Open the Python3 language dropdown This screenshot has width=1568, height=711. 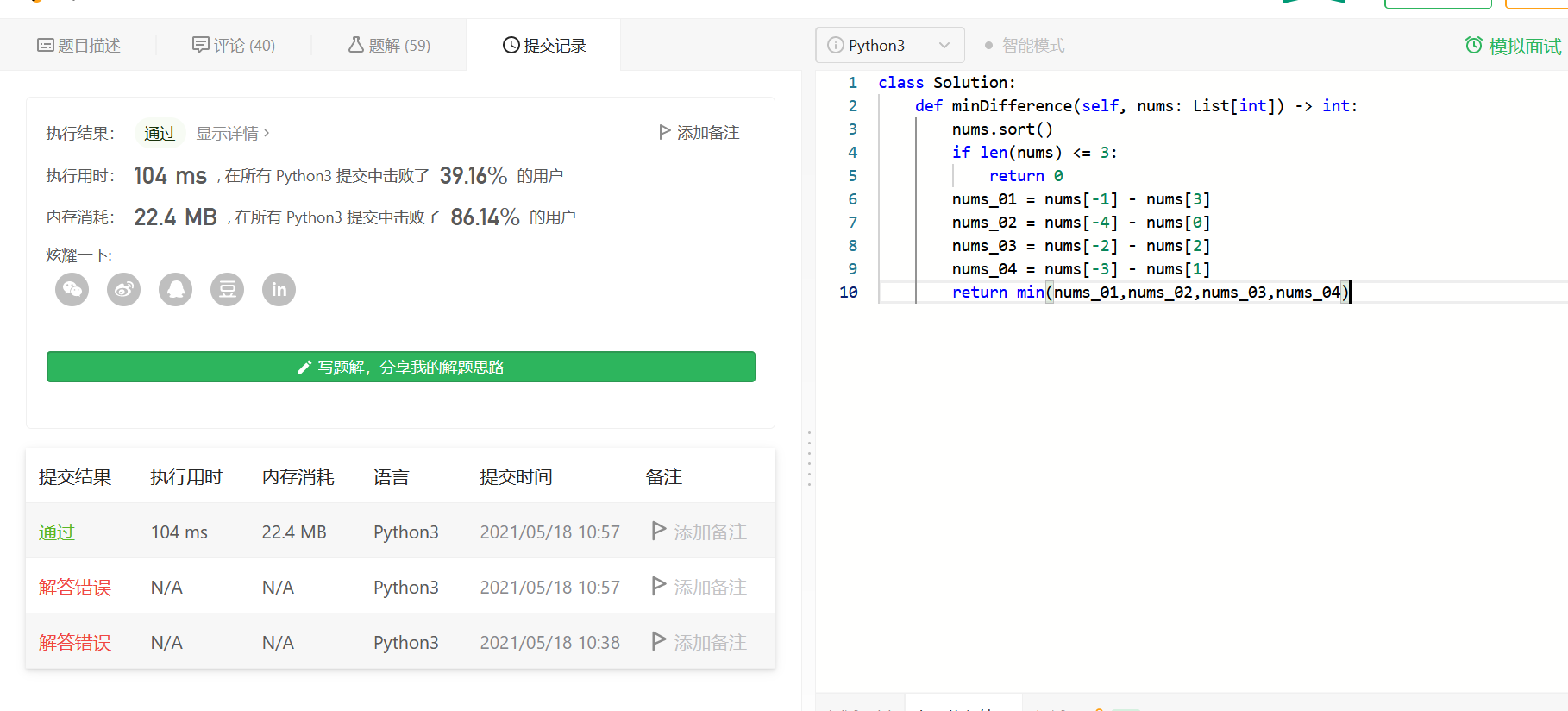(890, 45)
